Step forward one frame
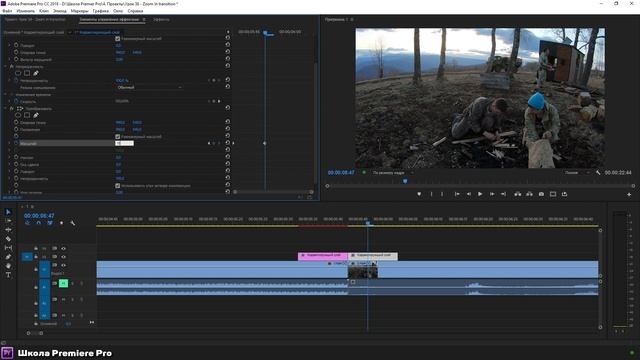Image resolution: width=640 pixels, height=360 pixels. (x=492, y=194)
